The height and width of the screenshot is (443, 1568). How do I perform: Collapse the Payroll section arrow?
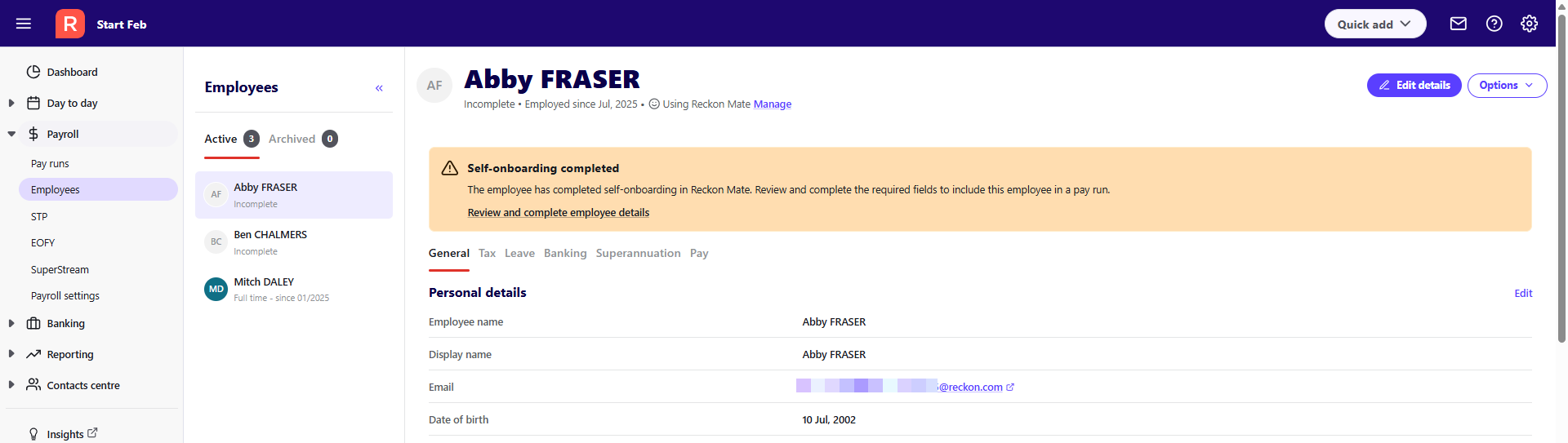(11, 134)
